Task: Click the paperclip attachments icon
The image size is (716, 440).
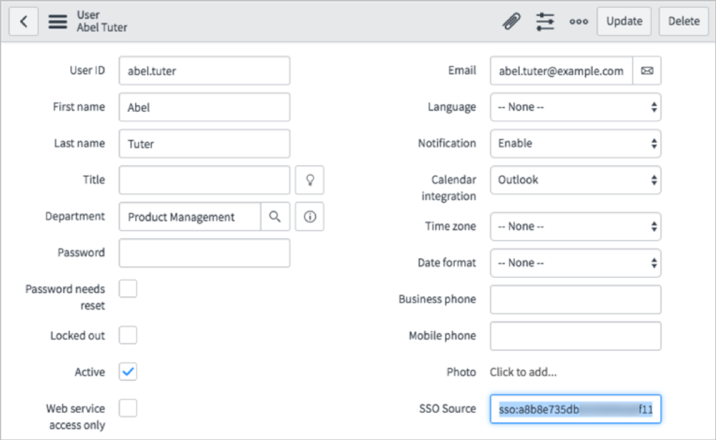Action: 511,21
